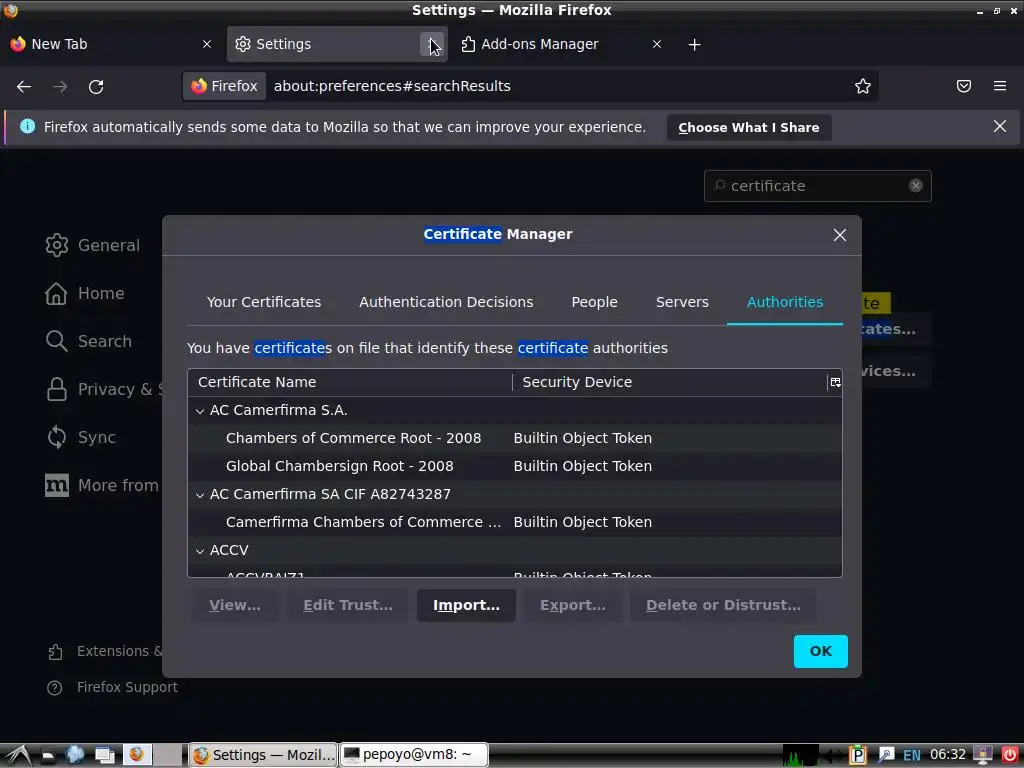The image size is (1024, 768).
Task: Select Camerfirma Chambers of Commerce certificate row
Action: click(x=515, y=522)
